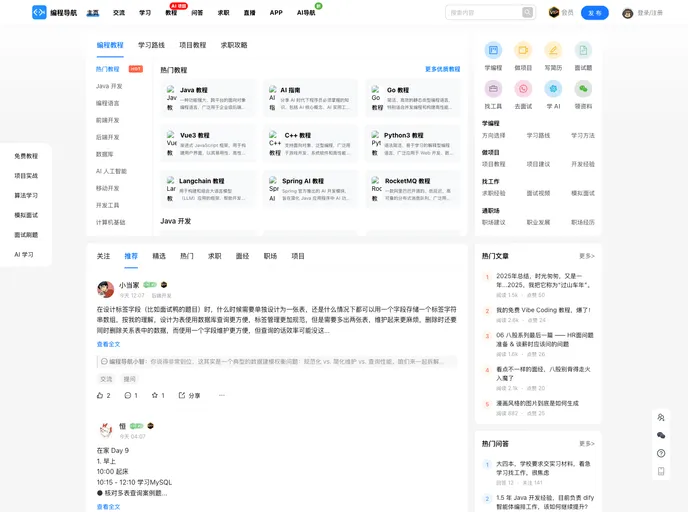
Task: Click the 交流 tag under 小当家's post
Action: pos(106,379)
